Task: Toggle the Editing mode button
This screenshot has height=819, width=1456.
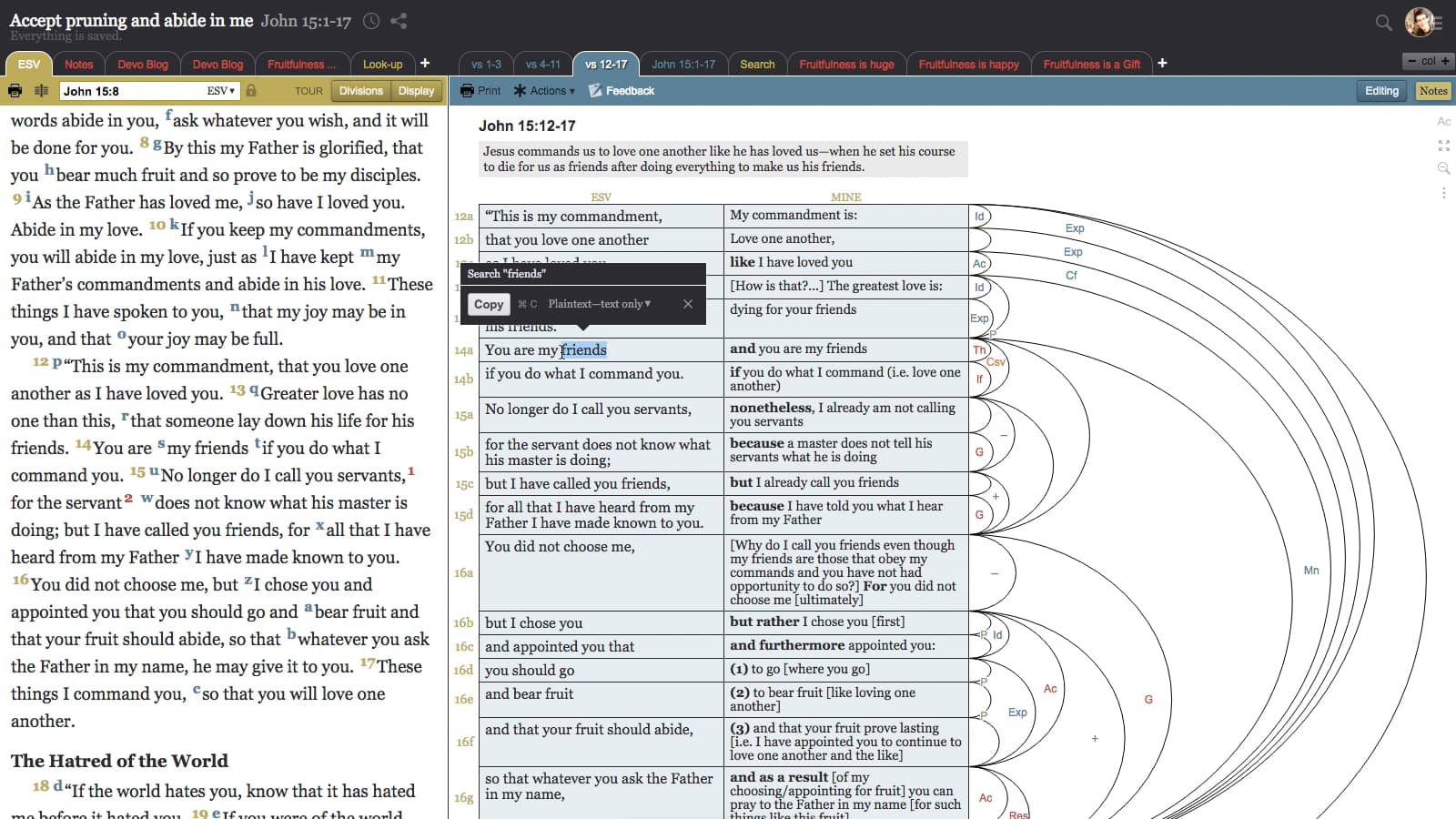Action: 1381,91
